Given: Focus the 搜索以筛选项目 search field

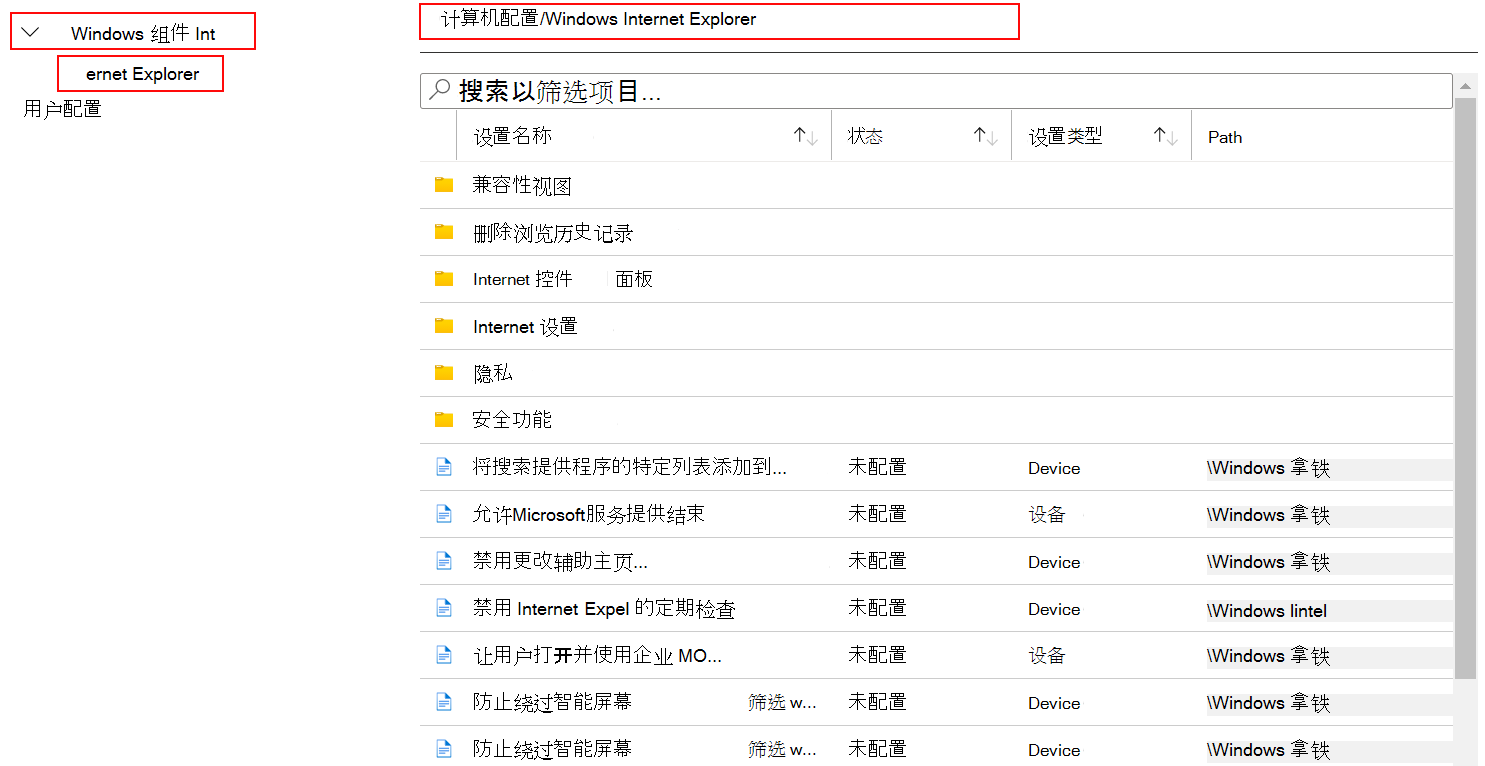Looking at the screenshot, I should point(936,91).
